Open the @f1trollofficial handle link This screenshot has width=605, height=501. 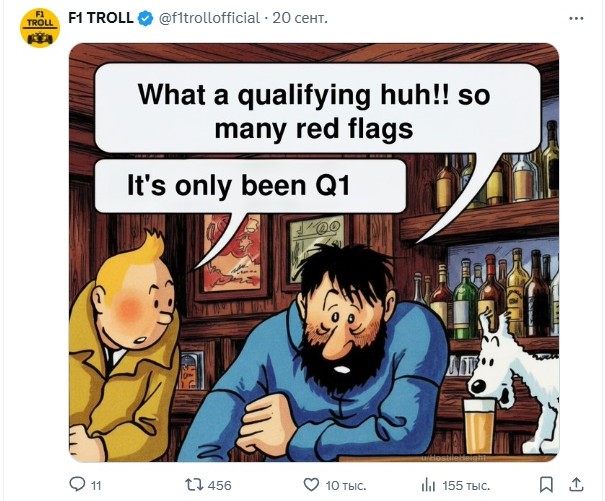point(210,18)
